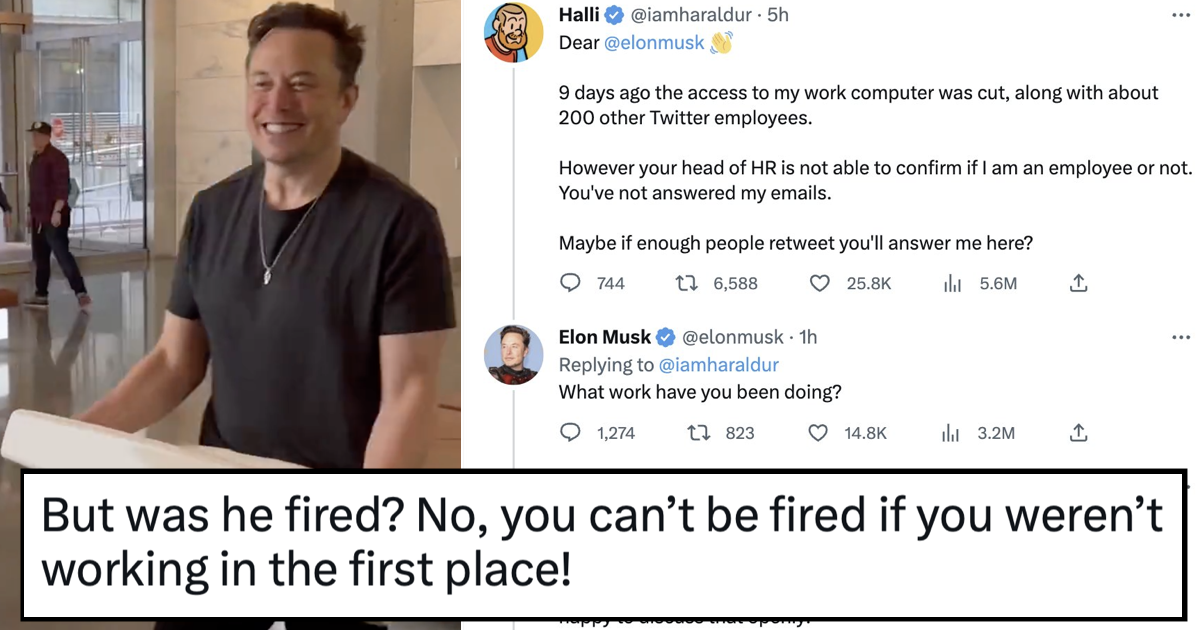Reply to Elon Musk's tweet
Image resolution: width=1200 pixels, height=630 pixels.
pos(570,433)
